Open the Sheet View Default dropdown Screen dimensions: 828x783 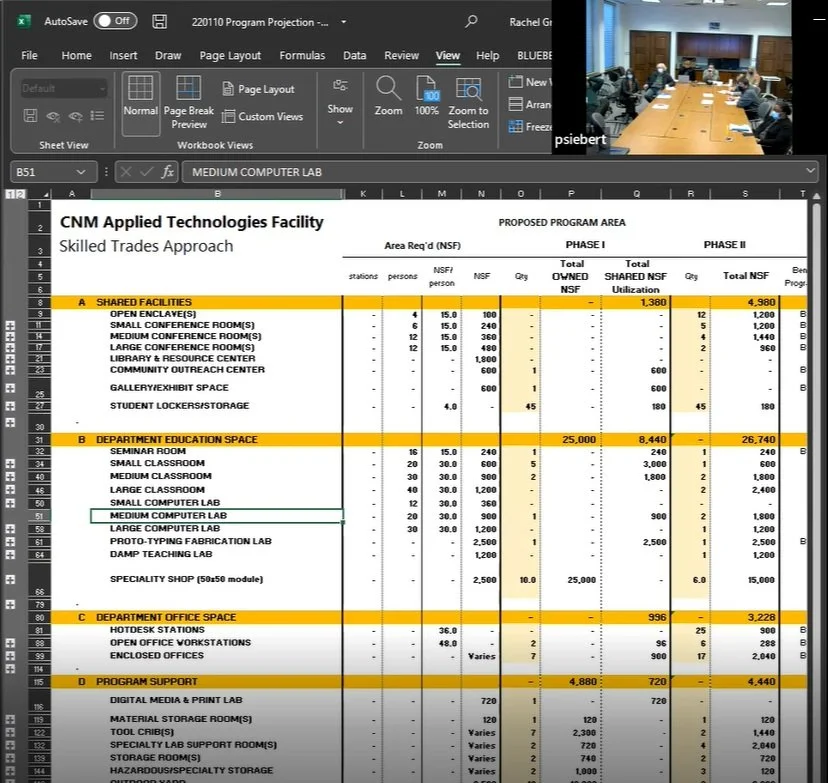tap(63, 89)
